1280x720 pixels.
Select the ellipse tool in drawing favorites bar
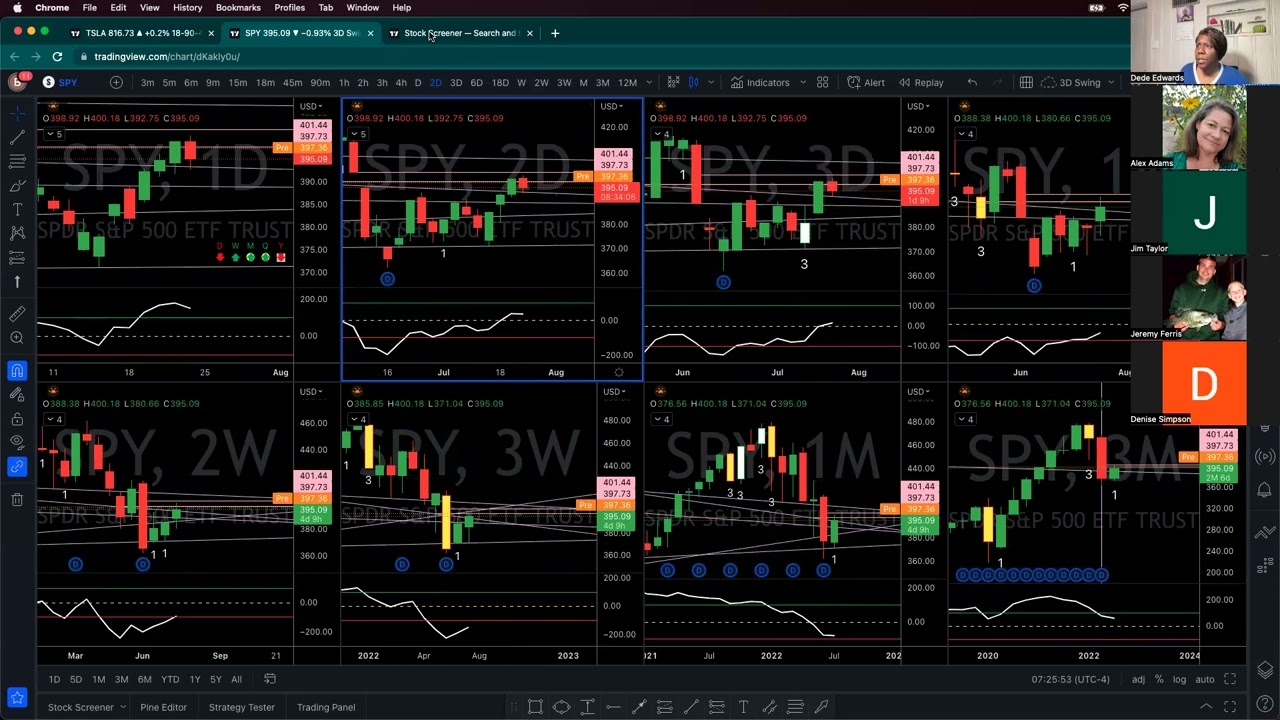click(561, 707)
